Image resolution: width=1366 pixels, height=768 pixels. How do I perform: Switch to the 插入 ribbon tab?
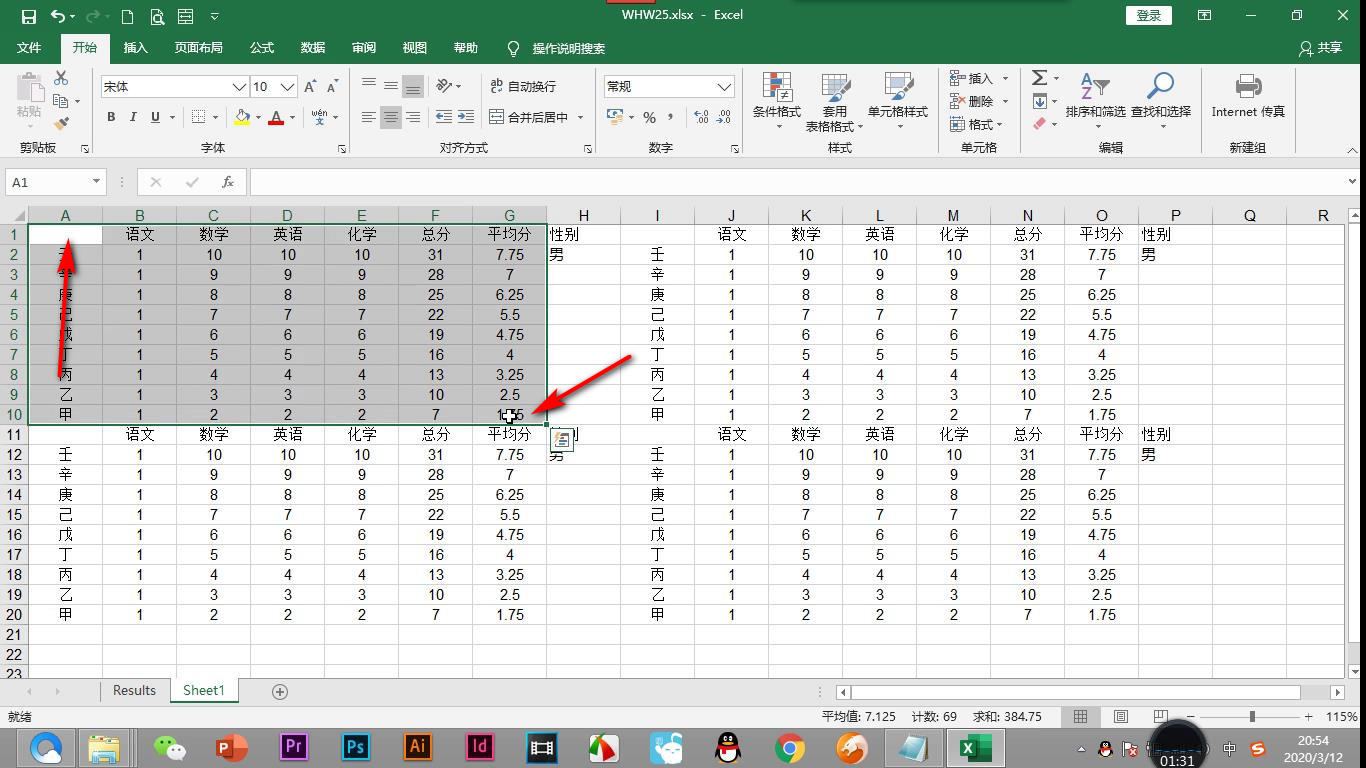(135, 48)
